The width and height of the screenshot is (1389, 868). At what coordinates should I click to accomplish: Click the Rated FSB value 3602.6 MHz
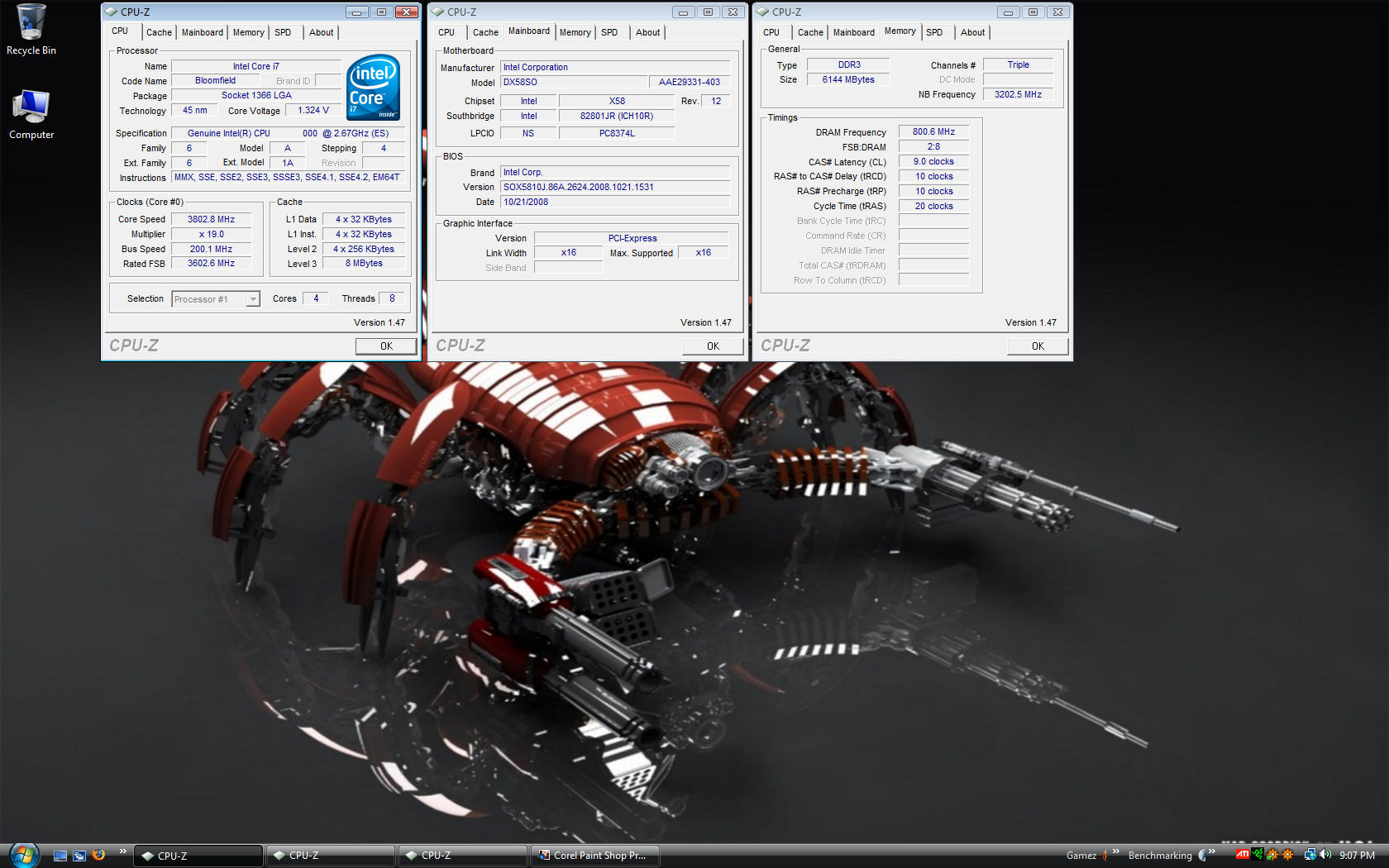tap(211, 264)
